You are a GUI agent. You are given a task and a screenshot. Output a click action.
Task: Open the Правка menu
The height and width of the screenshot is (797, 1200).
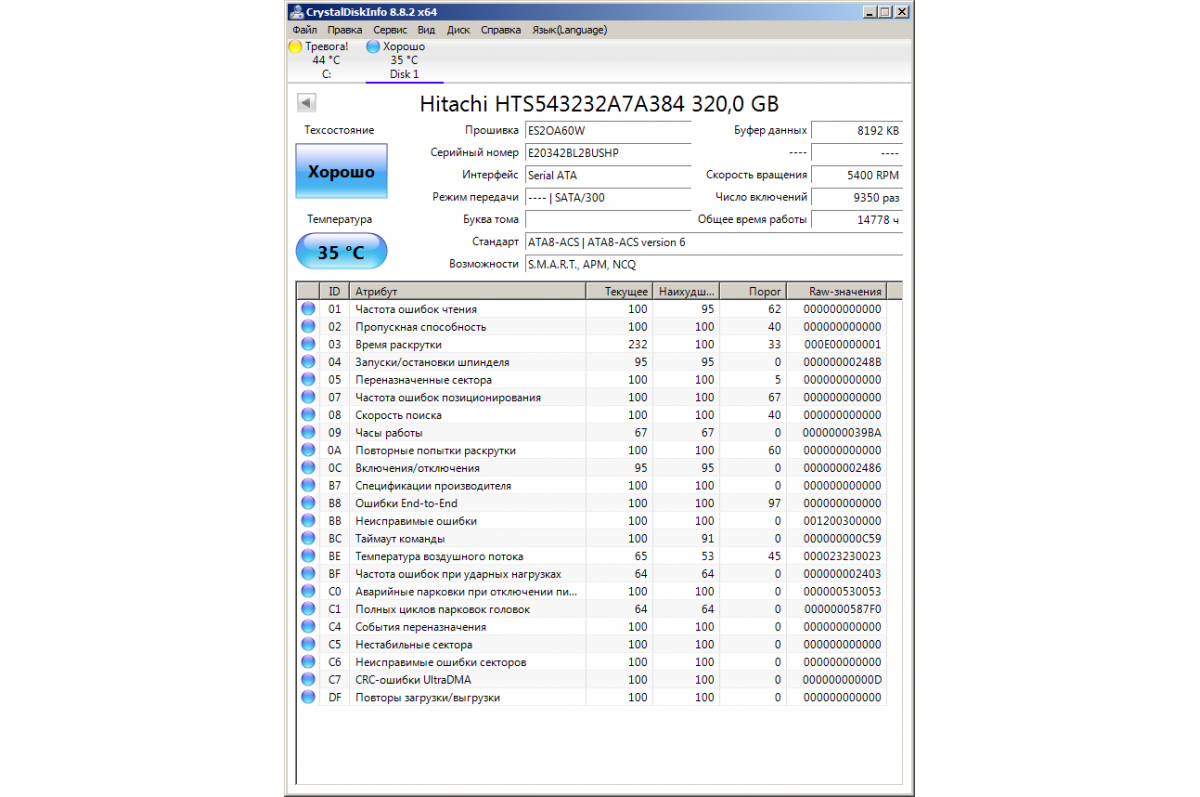point(345,30)
